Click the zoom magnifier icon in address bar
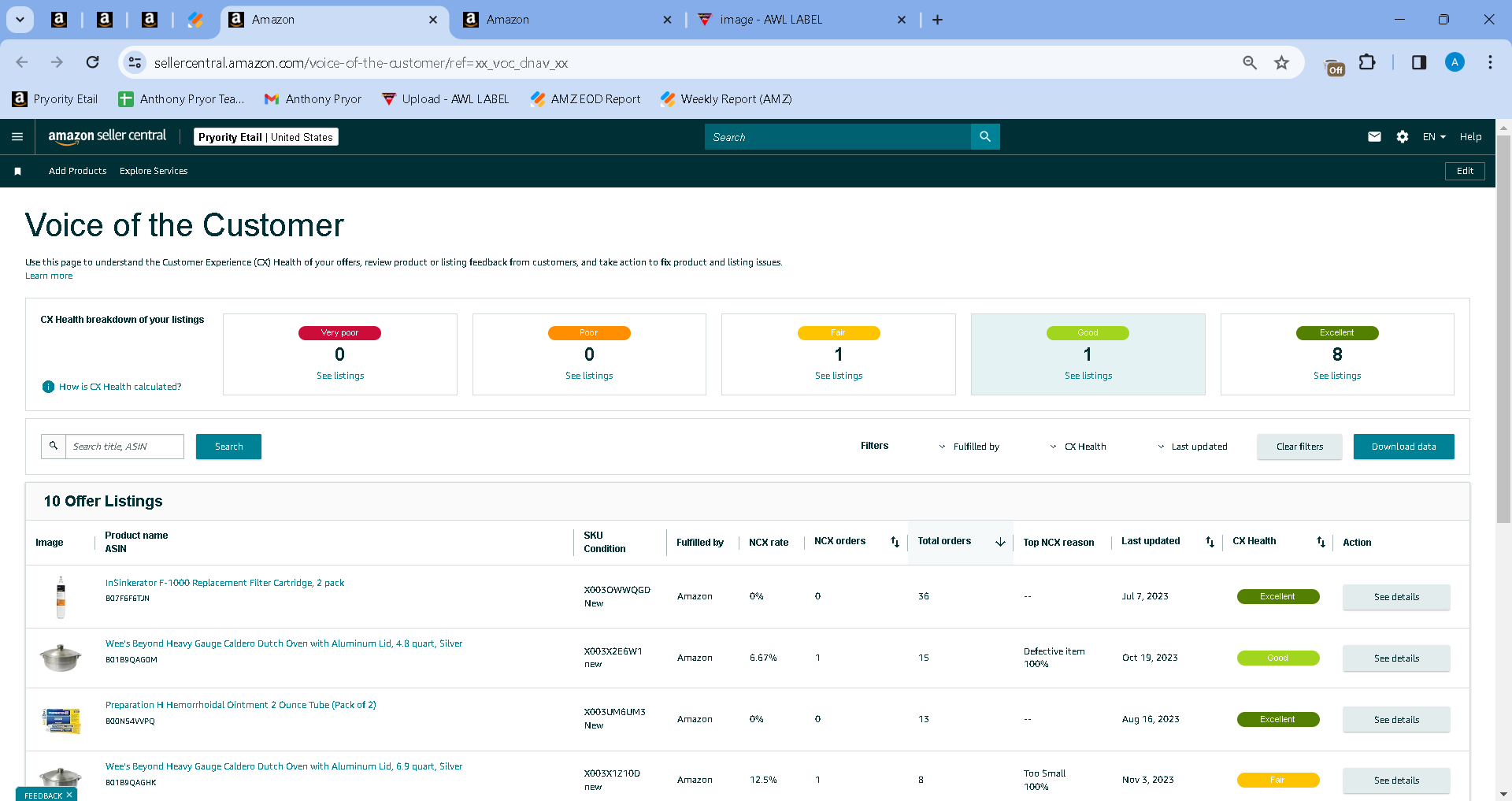Screen dimensions: 1512x801 coord(1250,62)
